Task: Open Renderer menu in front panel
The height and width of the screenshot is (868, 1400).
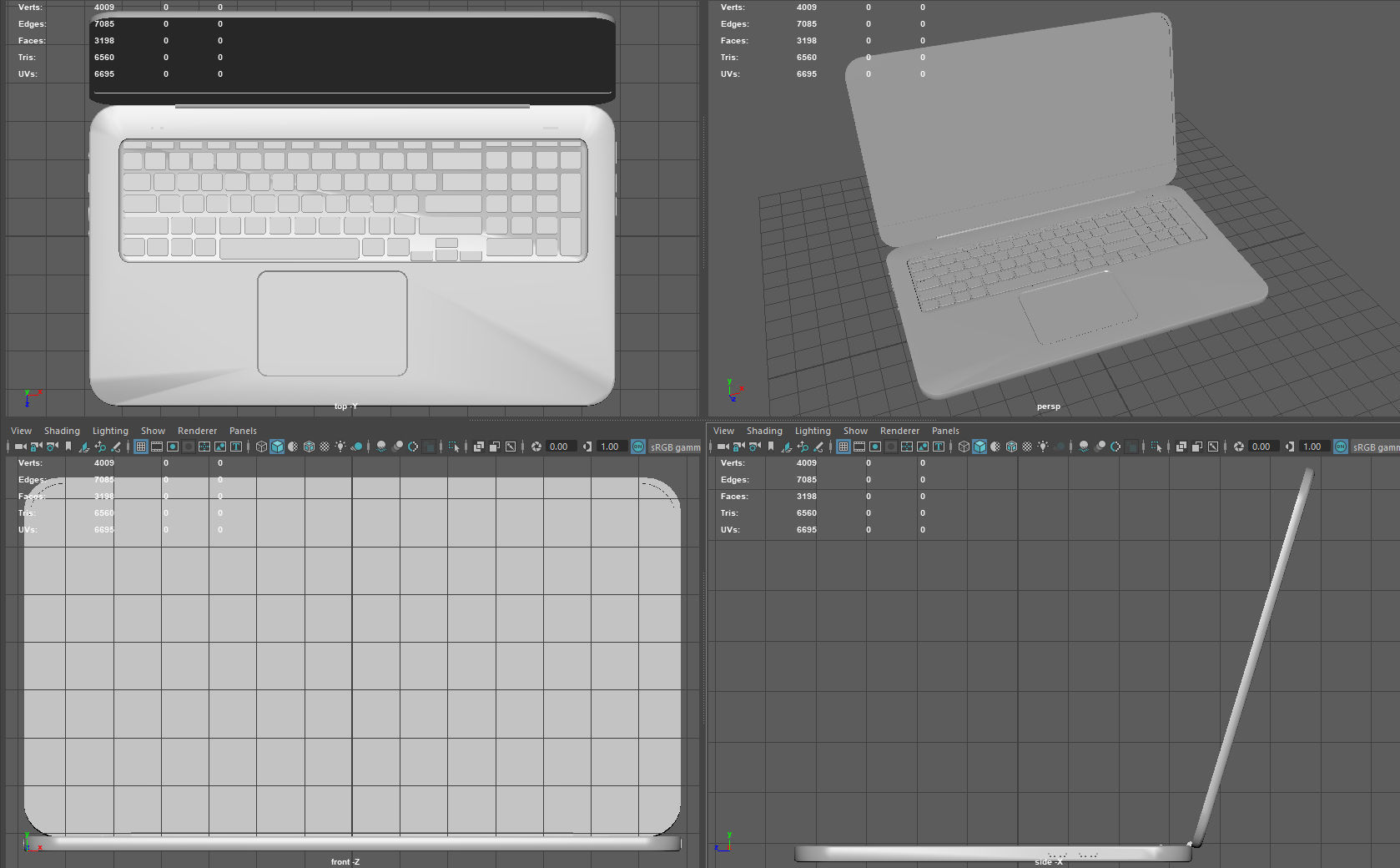Action: (197, 431)
